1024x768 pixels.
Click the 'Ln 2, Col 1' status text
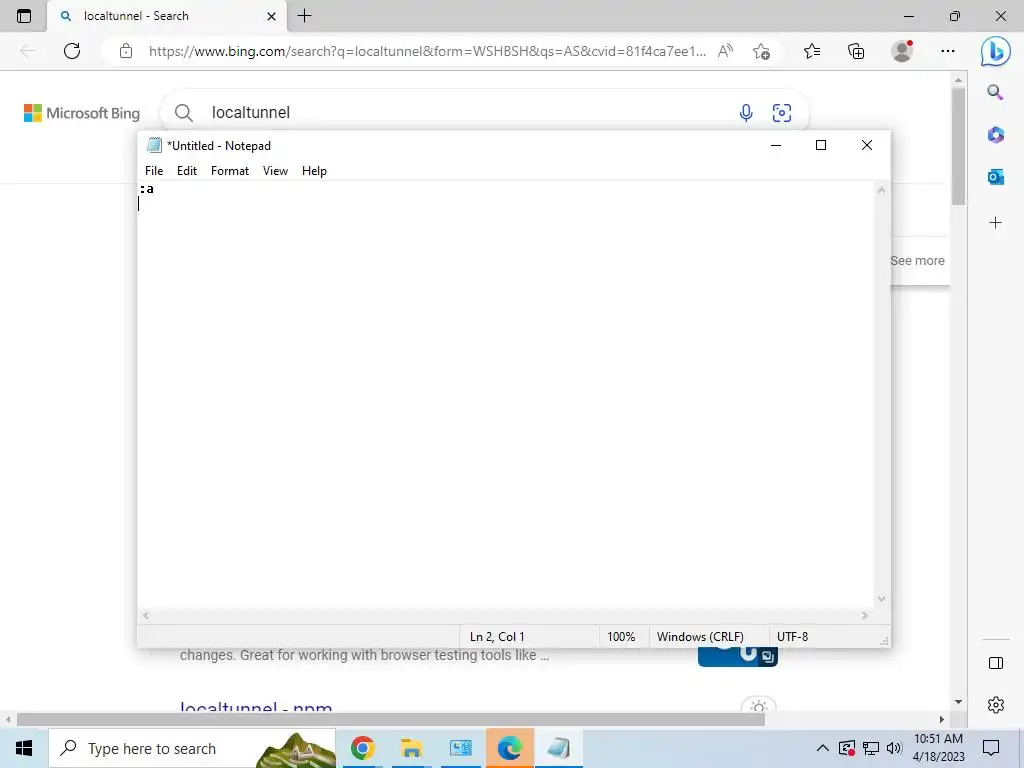click(497, 637)
